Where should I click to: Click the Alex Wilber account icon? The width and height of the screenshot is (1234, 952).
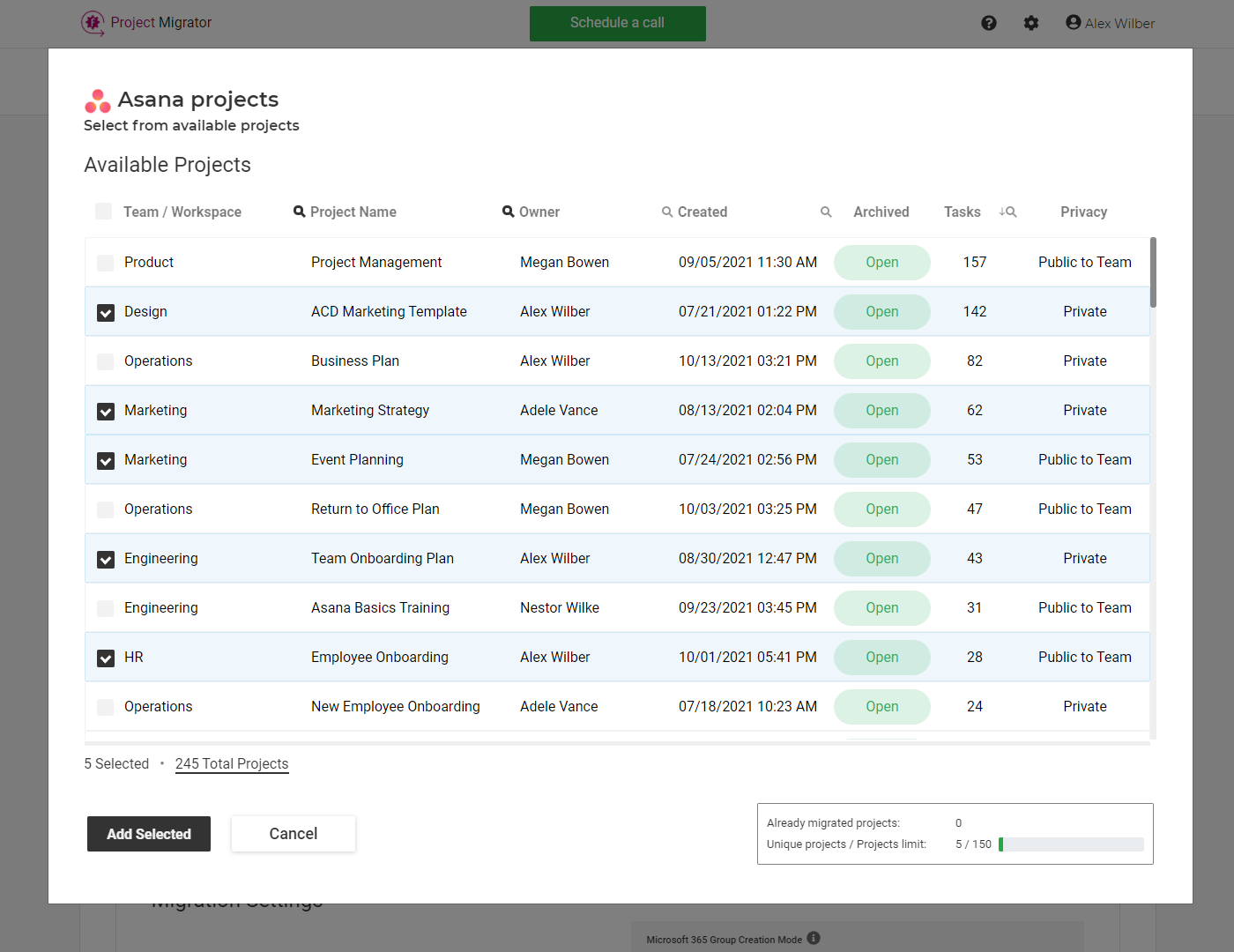tap(1073, 22)
